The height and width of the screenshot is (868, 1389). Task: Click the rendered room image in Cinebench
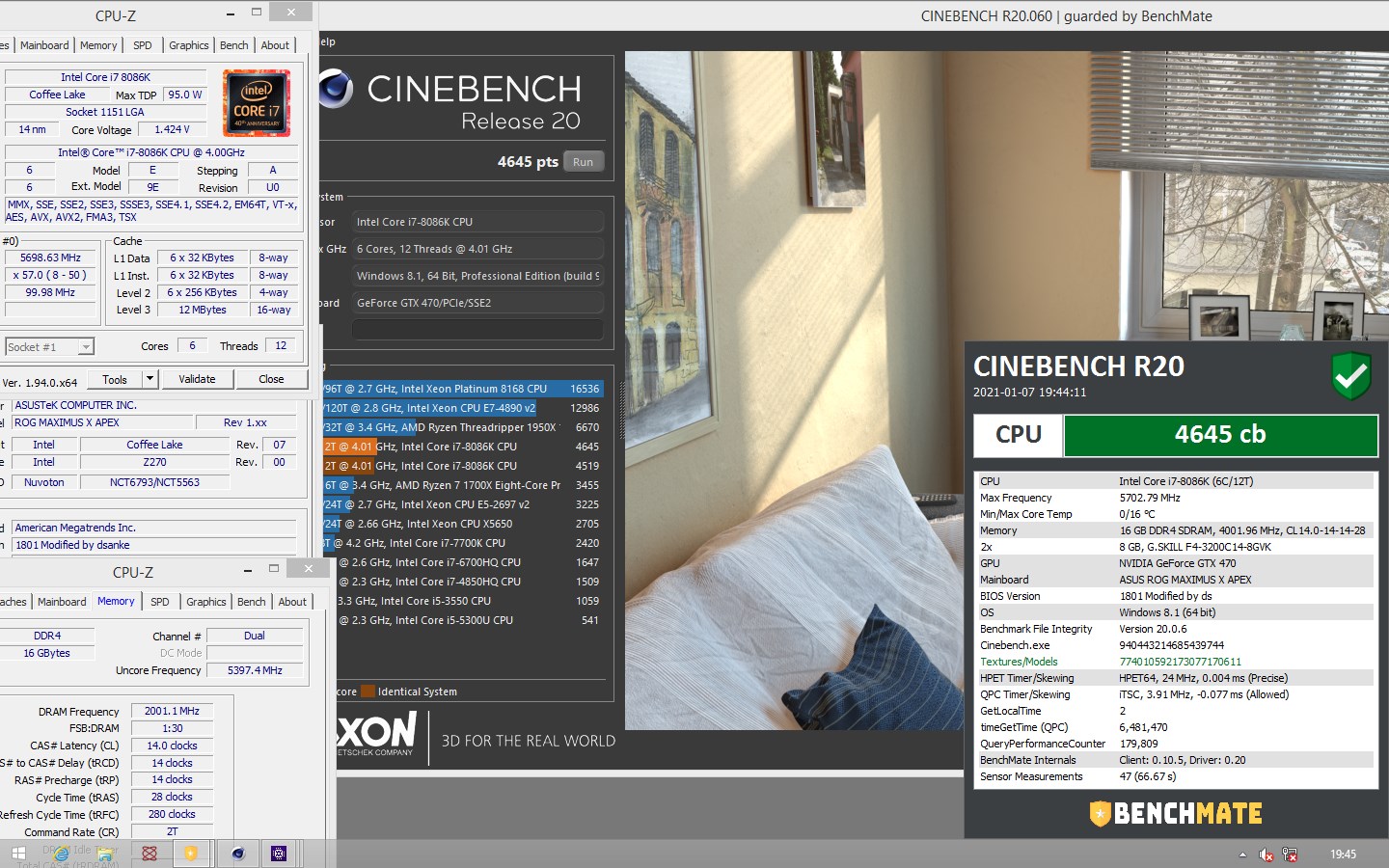795,391
